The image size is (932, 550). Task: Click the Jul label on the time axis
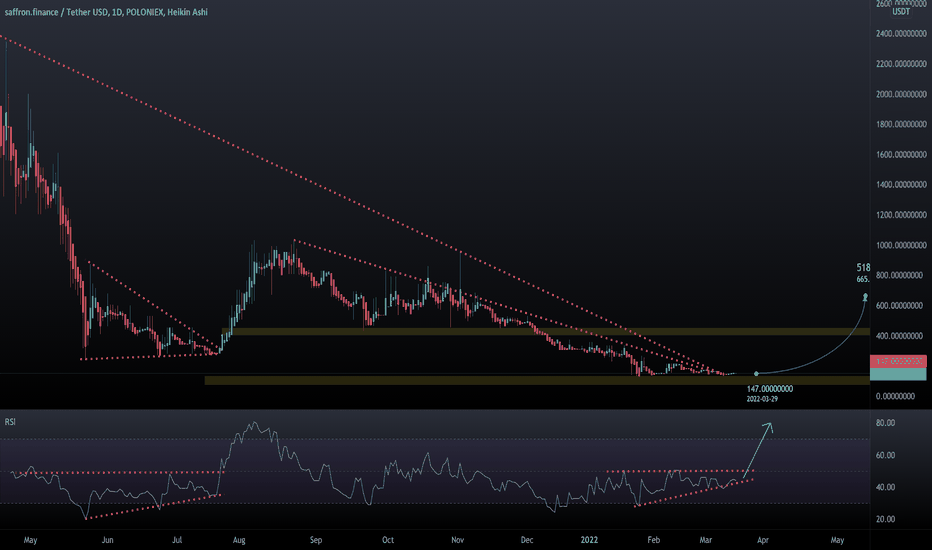[x=177, y=540]
